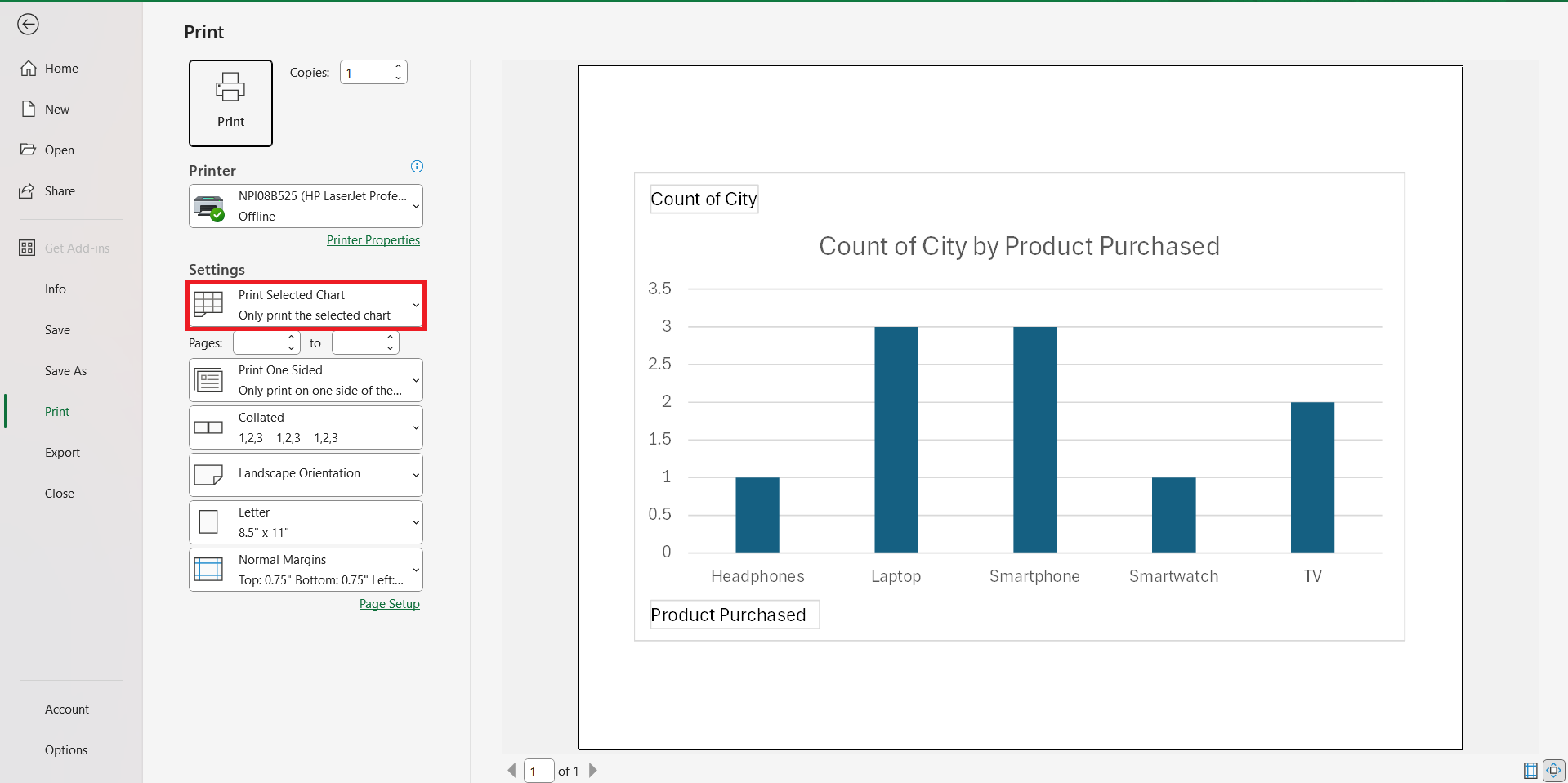Increase the Pages start value
The width and height of the screenshot is (1568, 783).
coord(292,338)
